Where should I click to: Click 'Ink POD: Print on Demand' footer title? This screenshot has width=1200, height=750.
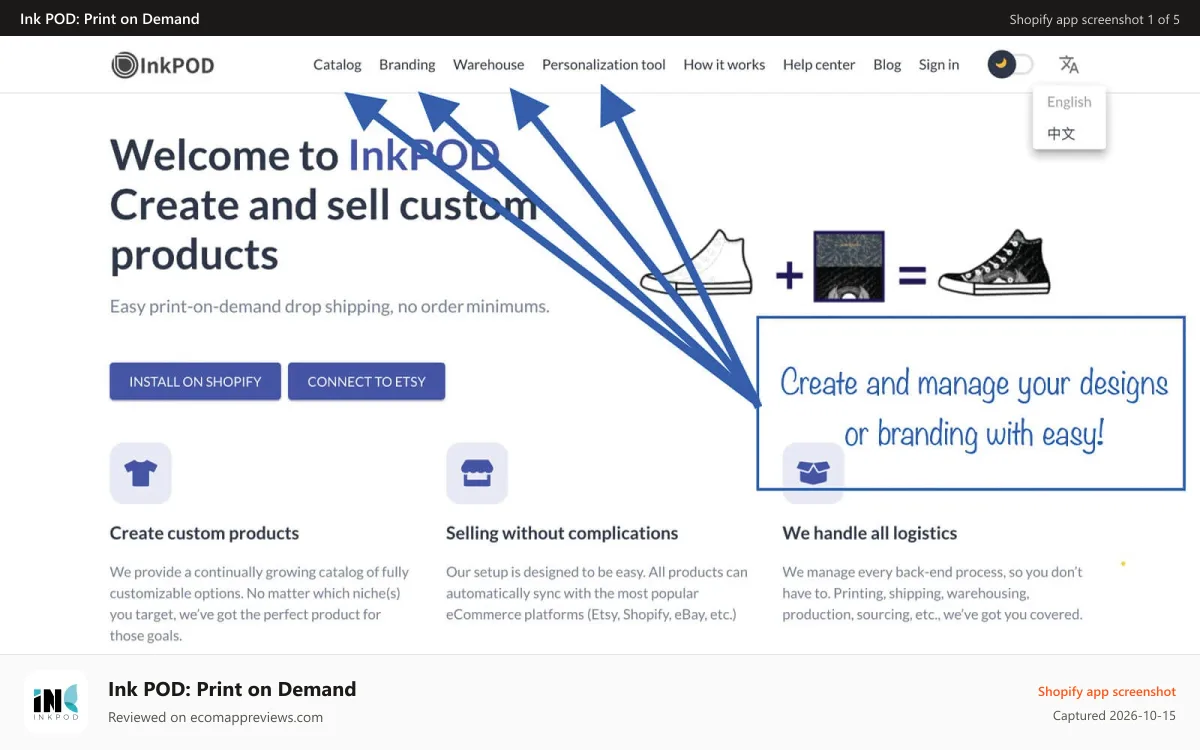232,689
